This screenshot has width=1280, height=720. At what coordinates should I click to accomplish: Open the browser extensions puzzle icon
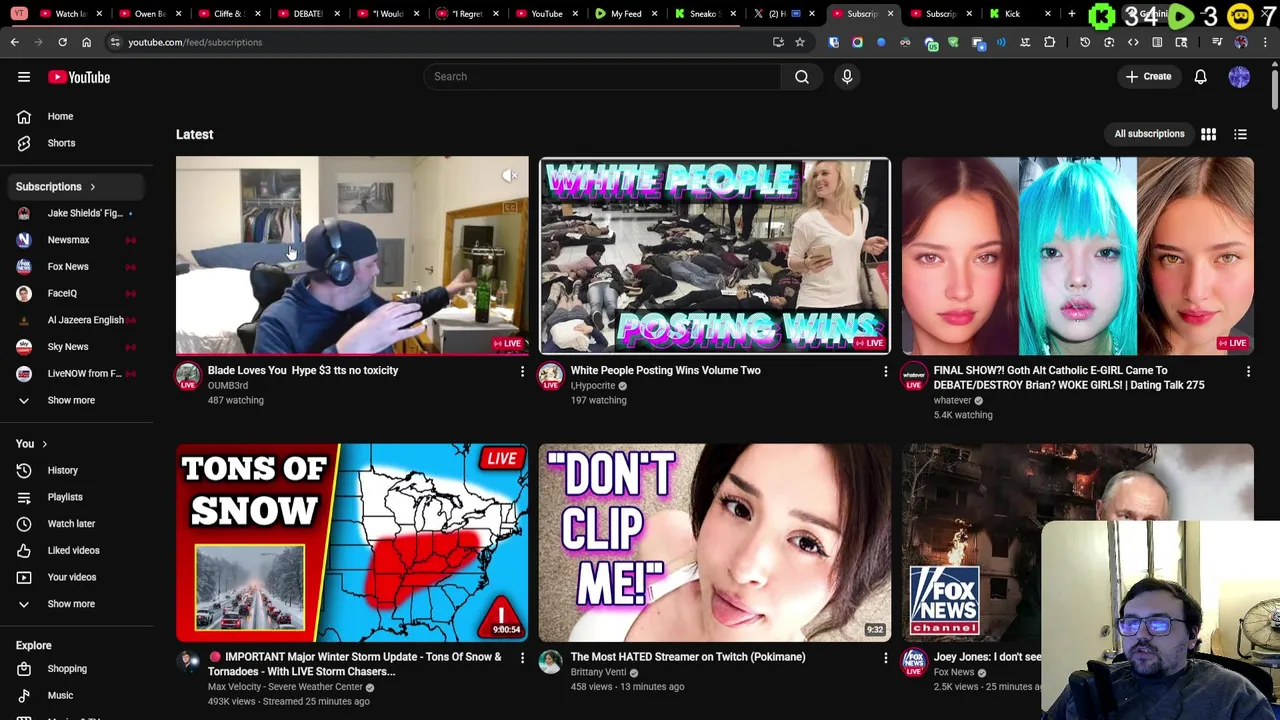point(1049,42)
